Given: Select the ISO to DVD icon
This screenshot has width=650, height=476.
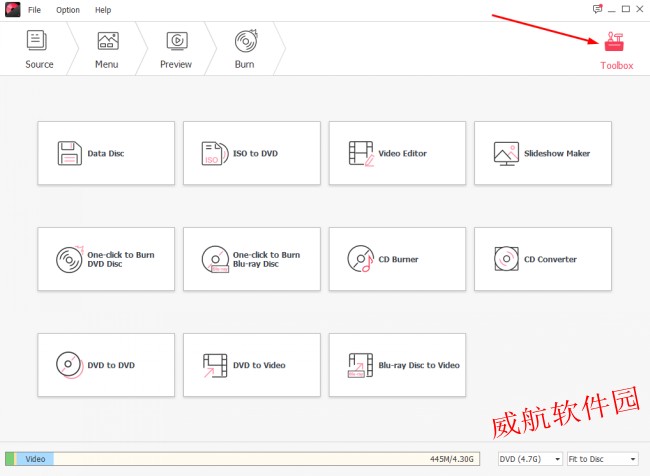Looking at the screenshot, I should point(215,153).
